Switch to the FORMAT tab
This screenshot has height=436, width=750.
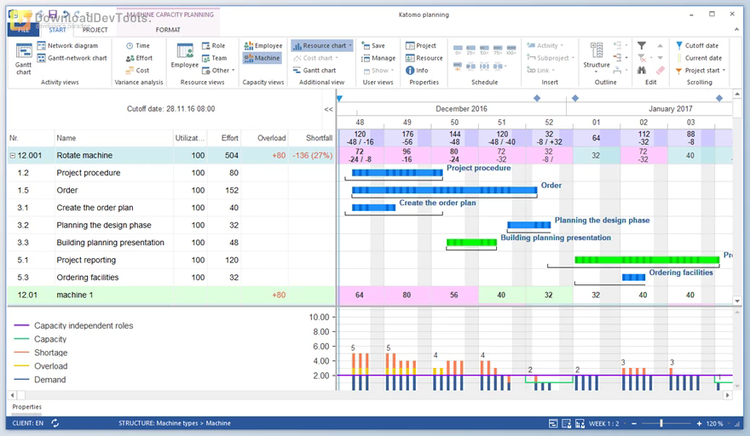pos(168,30)
